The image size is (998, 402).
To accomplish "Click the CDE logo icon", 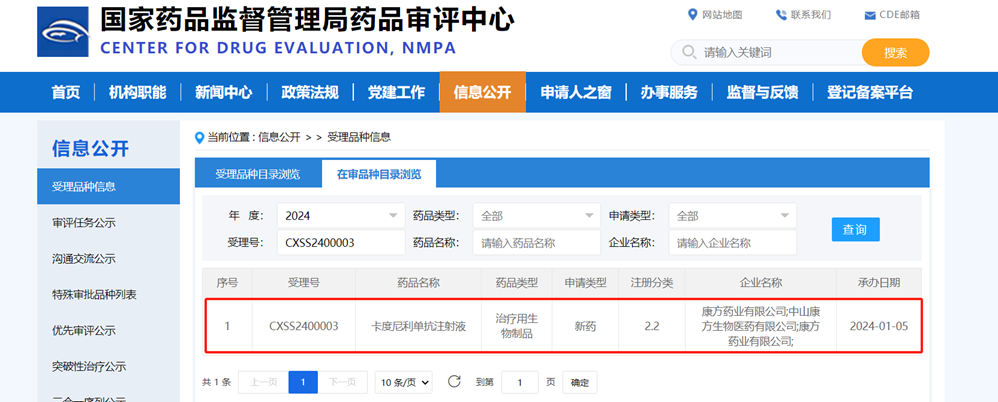I will click(x=63, y=33).
